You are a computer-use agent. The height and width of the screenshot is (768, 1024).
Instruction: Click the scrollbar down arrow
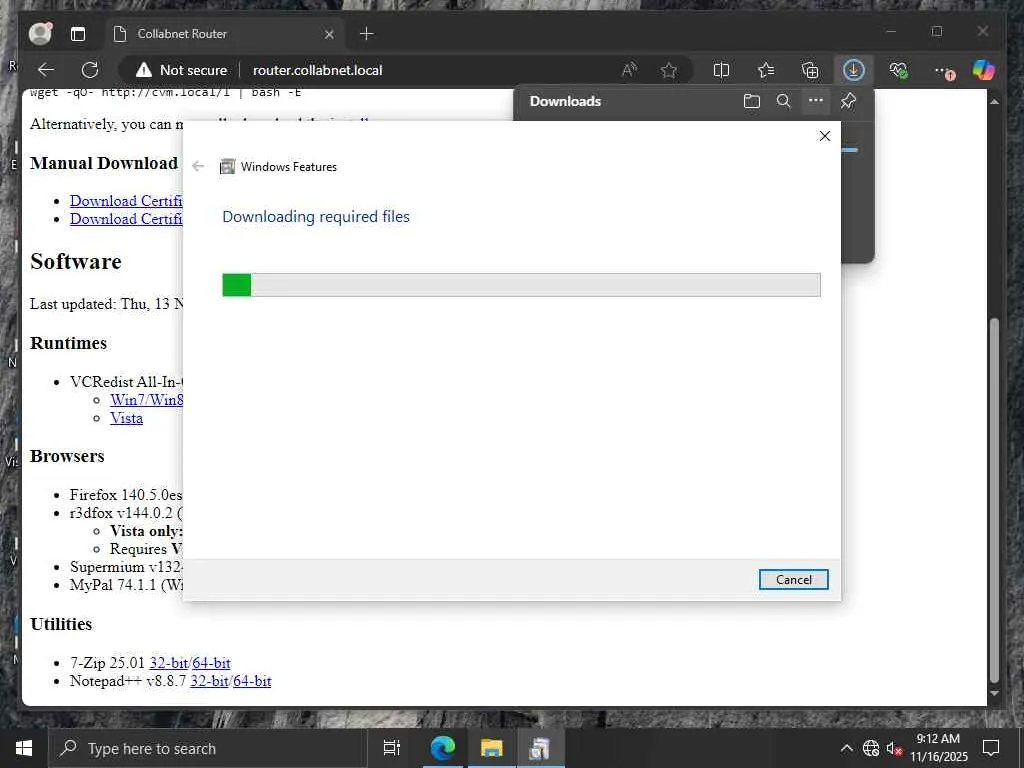[994, 694]
